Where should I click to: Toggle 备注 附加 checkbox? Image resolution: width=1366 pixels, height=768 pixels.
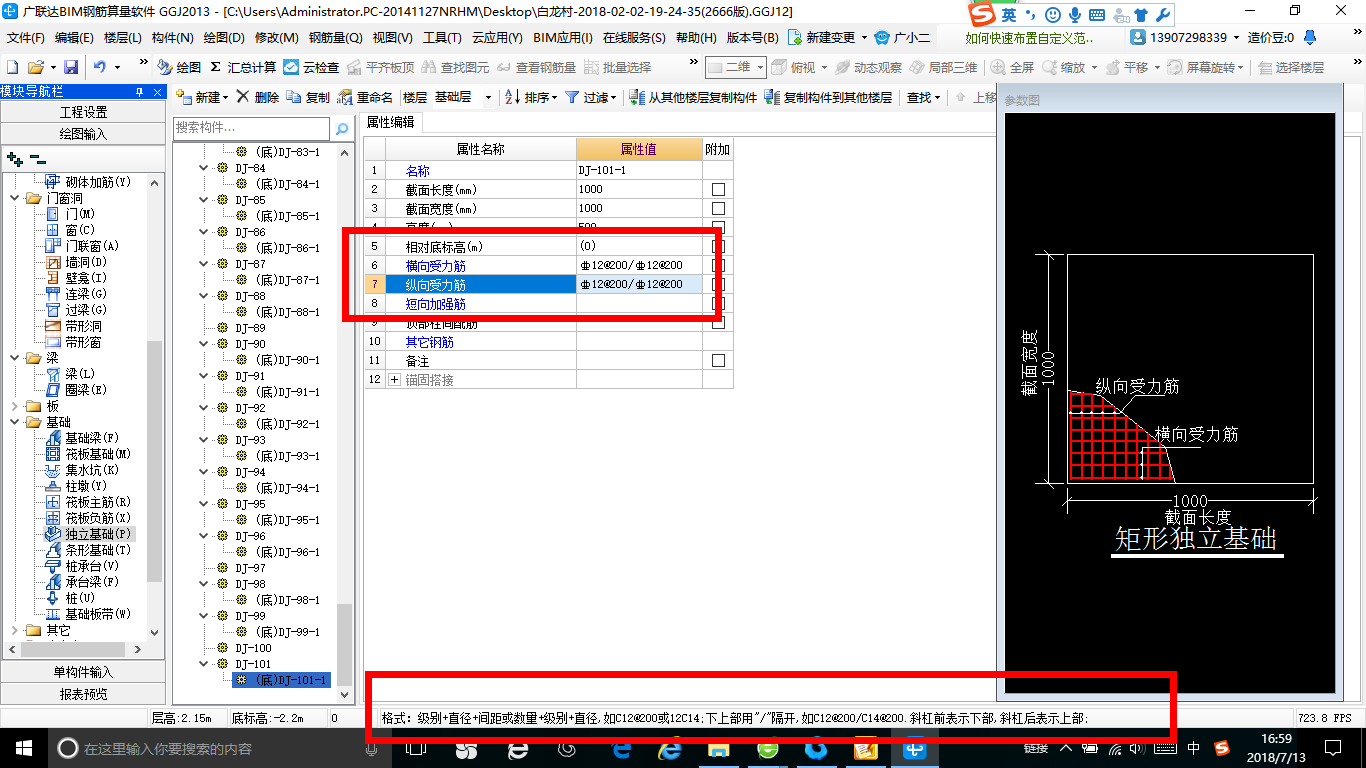(x=717, y=360)
